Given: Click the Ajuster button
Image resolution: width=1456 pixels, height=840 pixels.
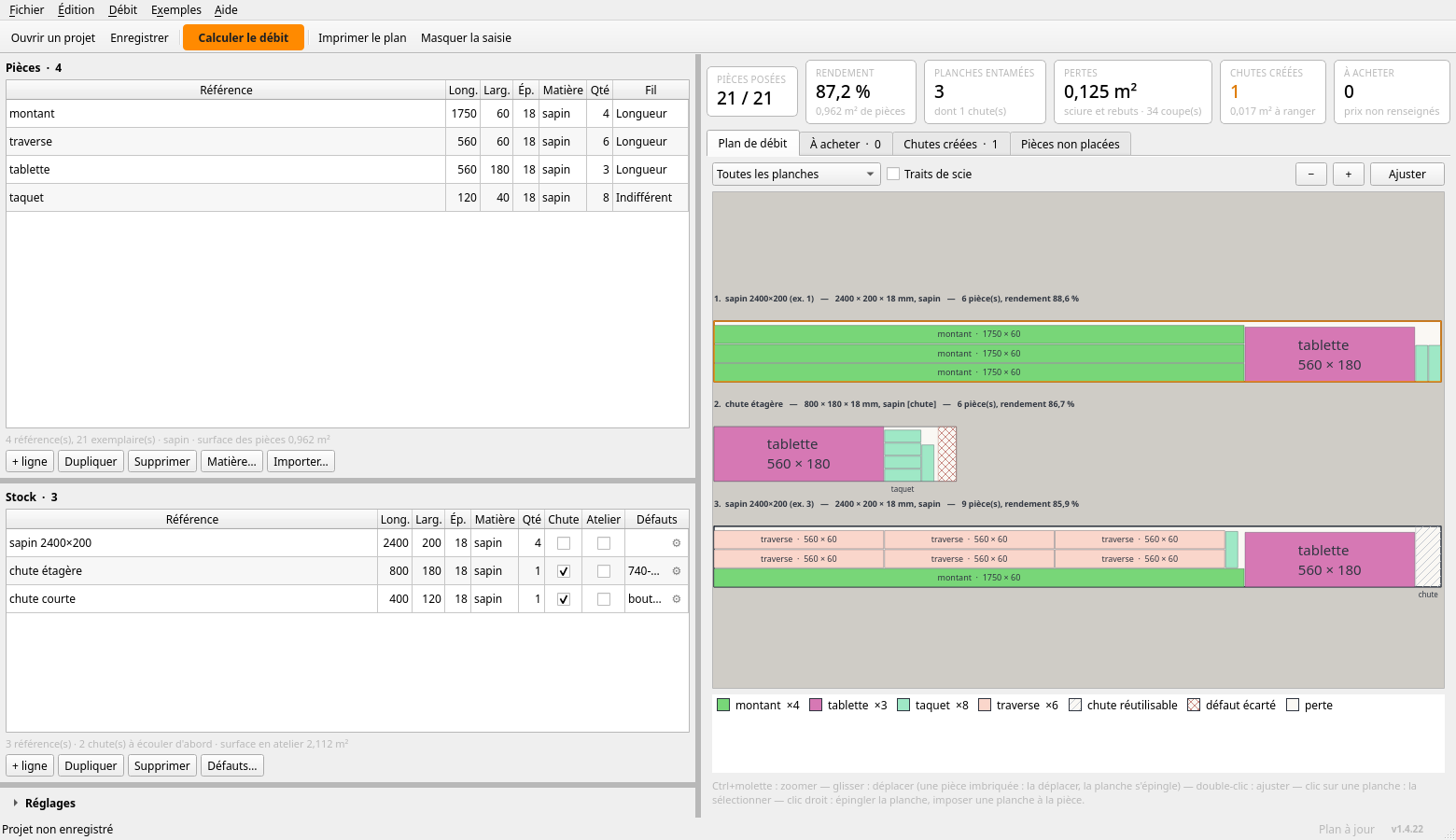Looking at the screenshot, I should [x=1407, y=175].
